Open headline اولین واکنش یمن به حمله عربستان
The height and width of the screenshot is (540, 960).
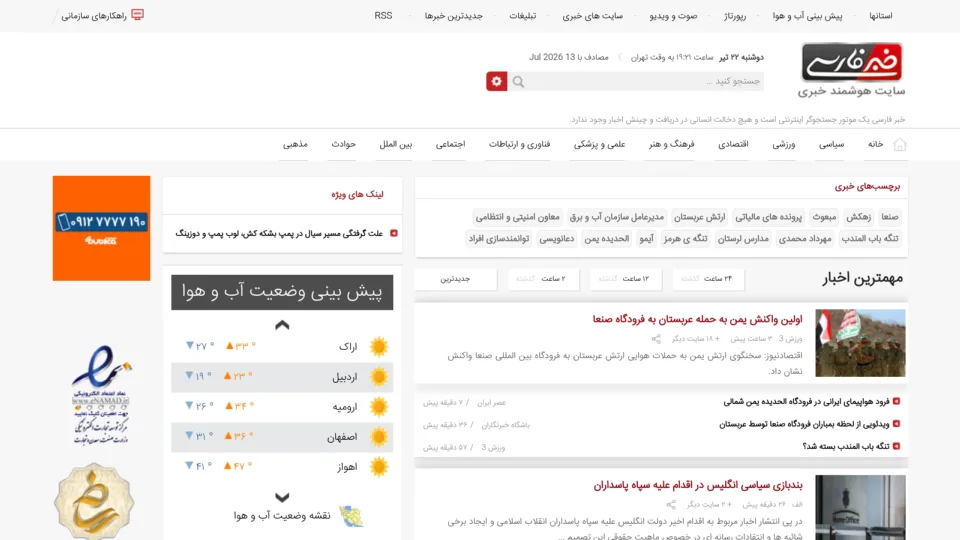coord(697,319)
